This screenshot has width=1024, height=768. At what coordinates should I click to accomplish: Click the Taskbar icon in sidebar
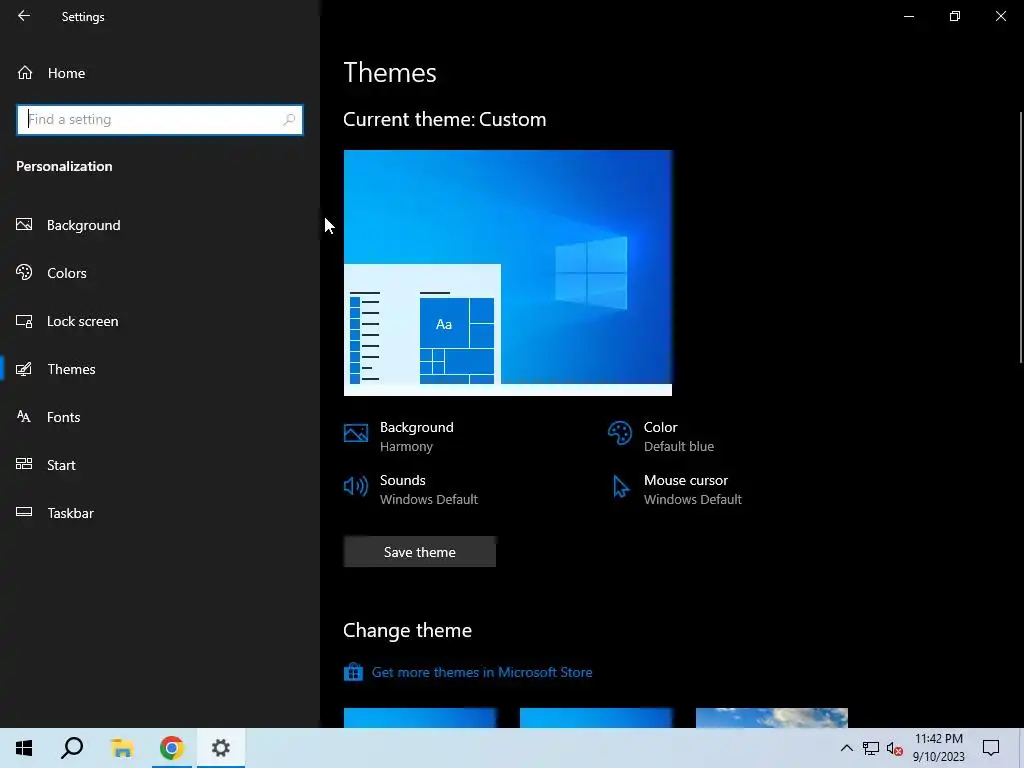click(x=24, y=512)
